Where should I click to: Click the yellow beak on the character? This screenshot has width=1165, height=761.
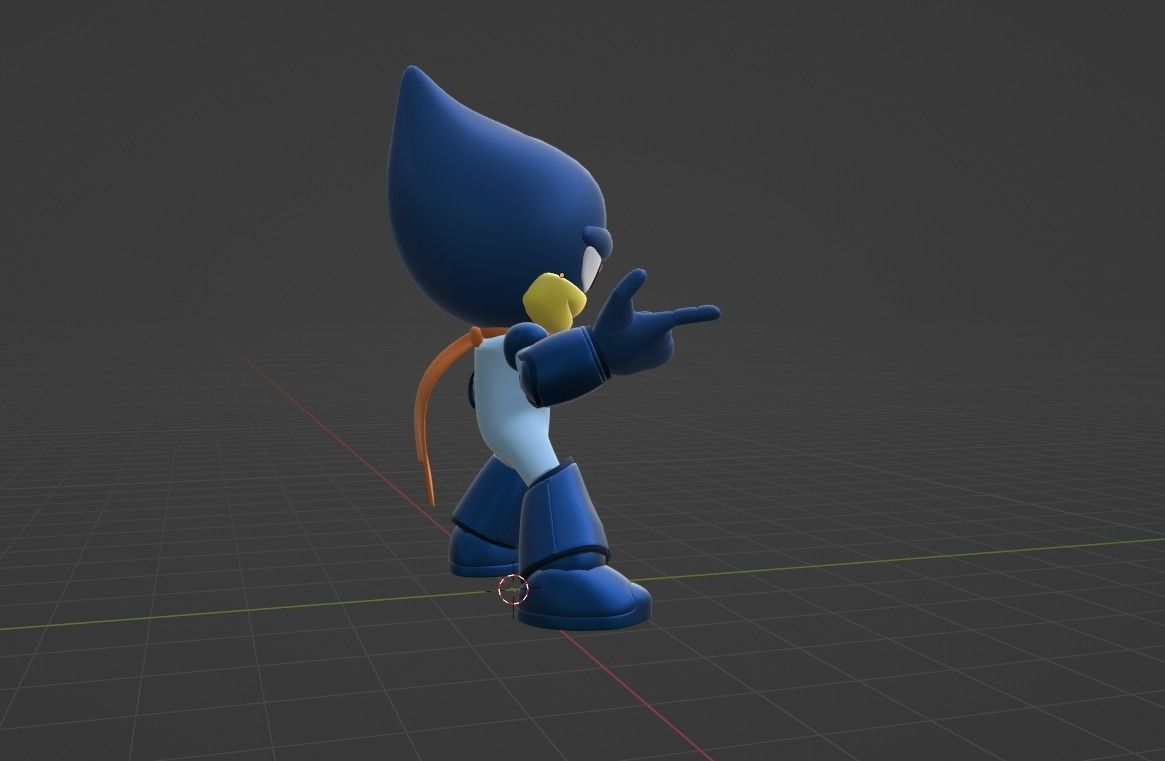[554, 302]
